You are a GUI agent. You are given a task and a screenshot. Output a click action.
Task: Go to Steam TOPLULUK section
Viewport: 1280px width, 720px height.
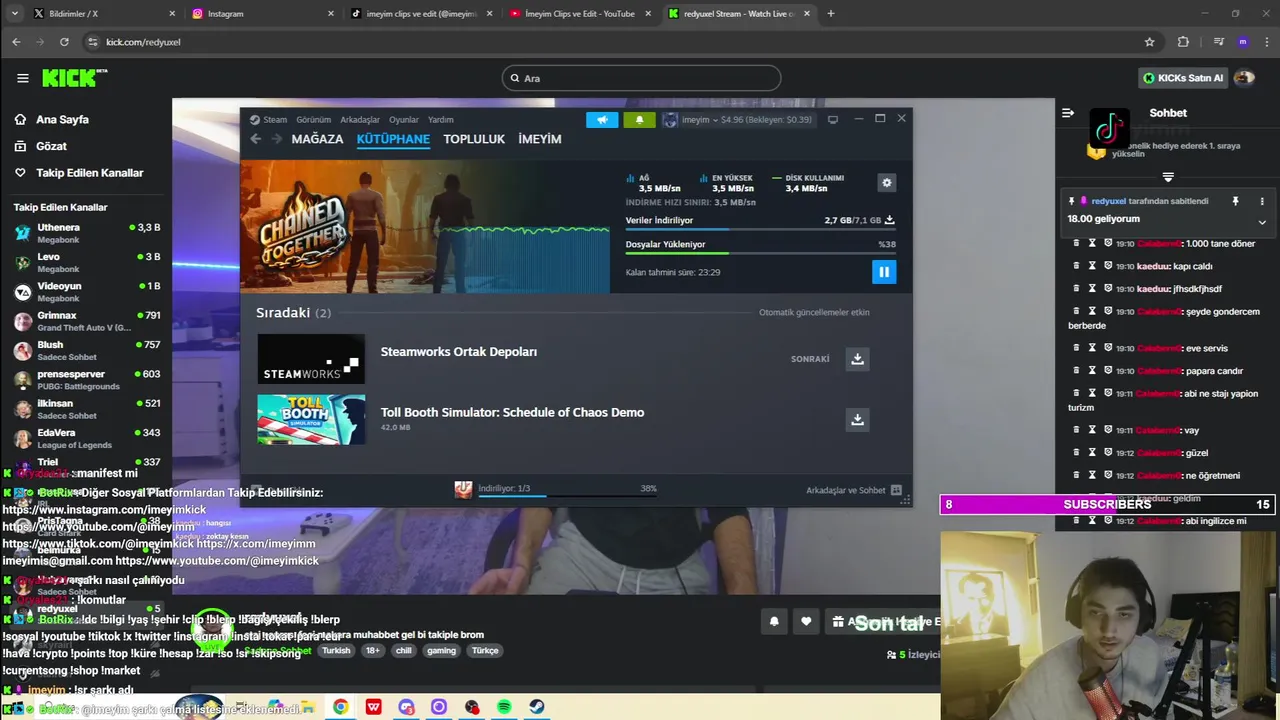(474, 139)
